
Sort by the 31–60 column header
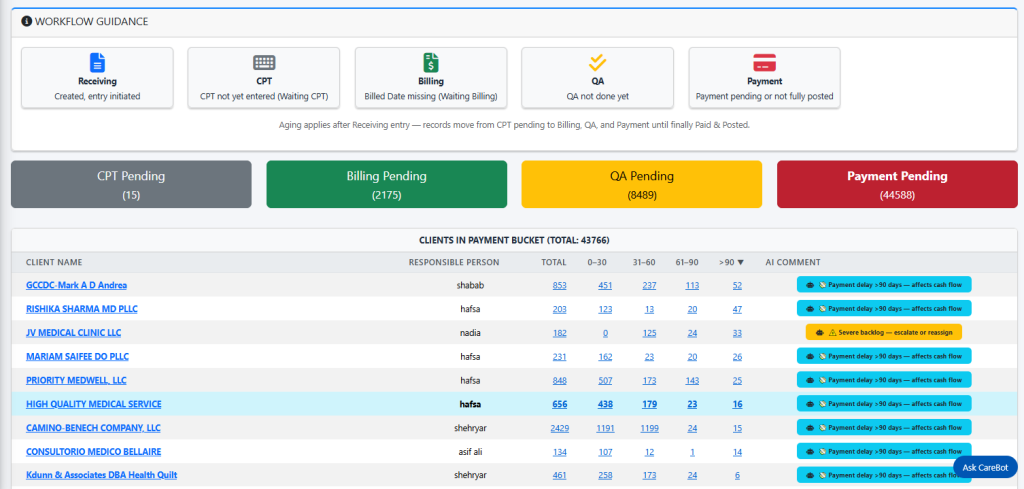coord(644,262)
